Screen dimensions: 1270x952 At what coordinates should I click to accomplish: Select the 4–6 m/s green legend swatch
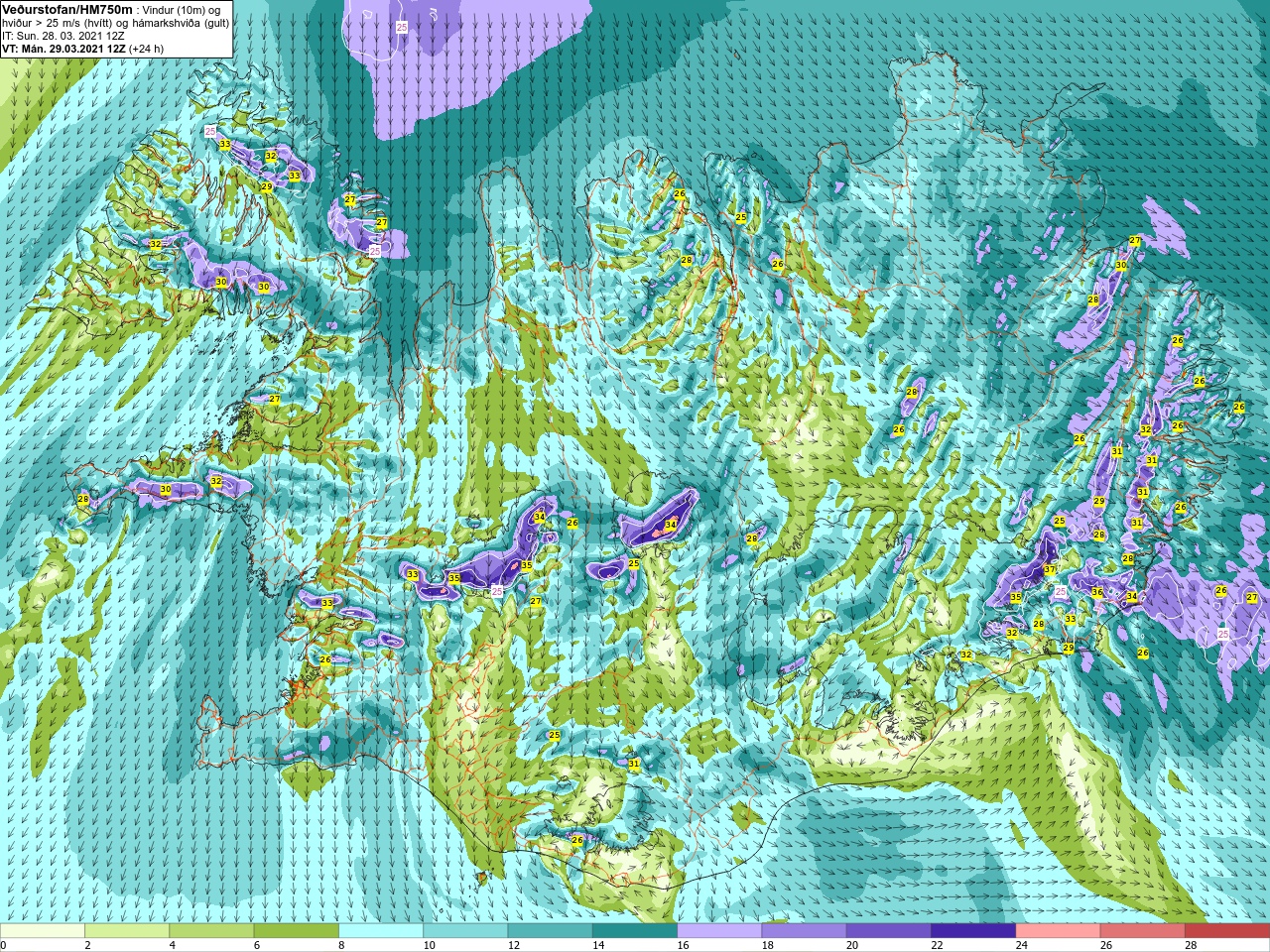[211, 931]
